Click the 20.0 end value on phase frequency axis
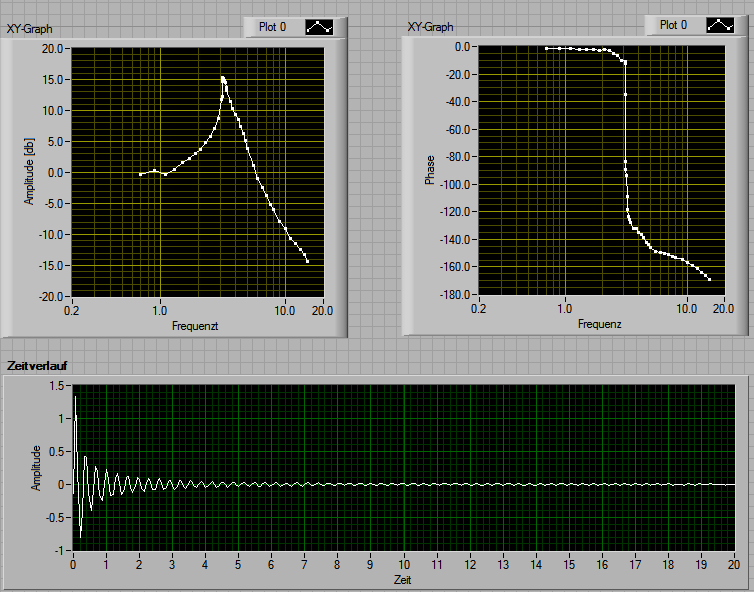 click(723, 308)
